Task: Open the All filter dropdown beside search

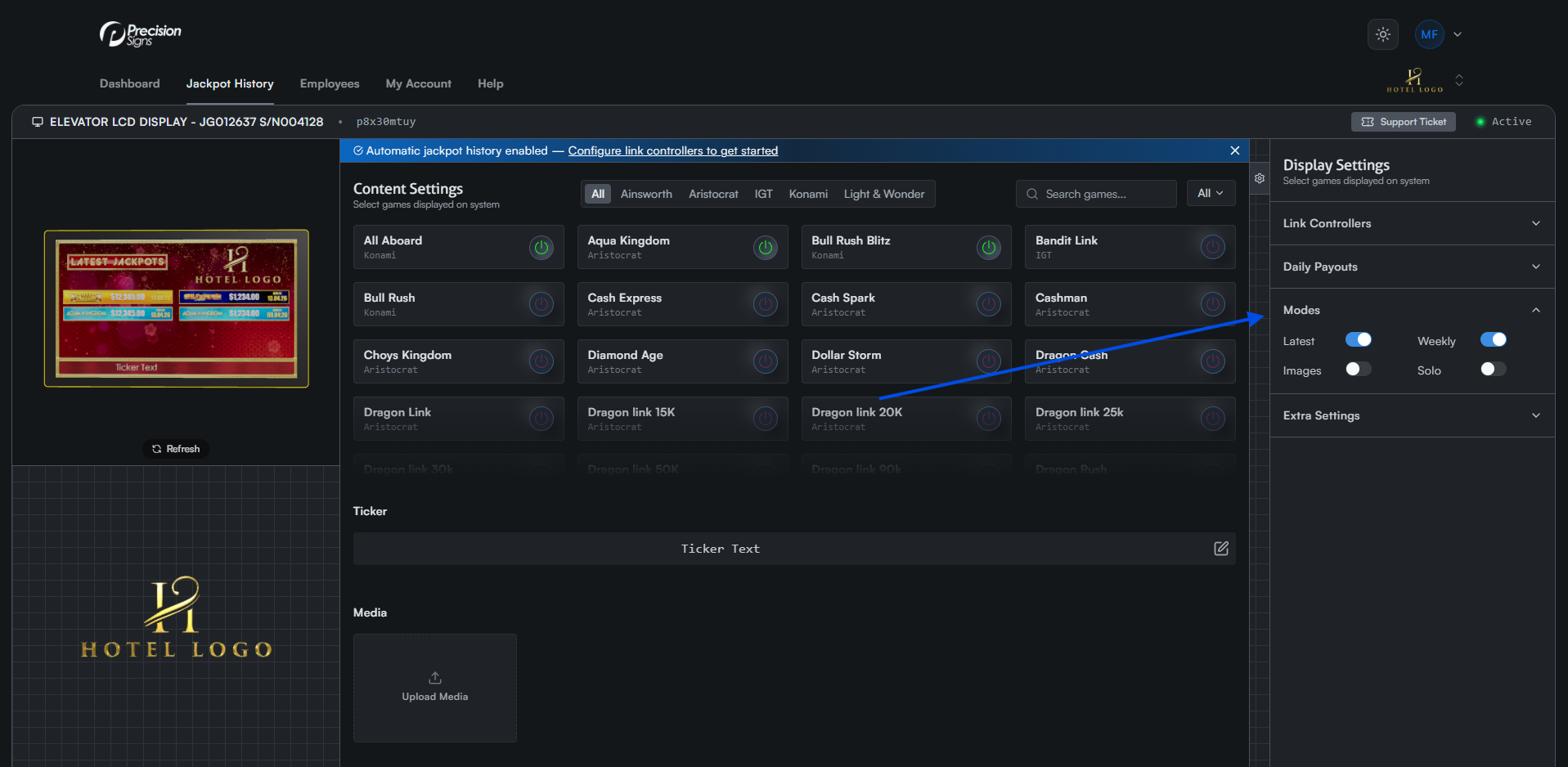Action: tap(1211, 193)
